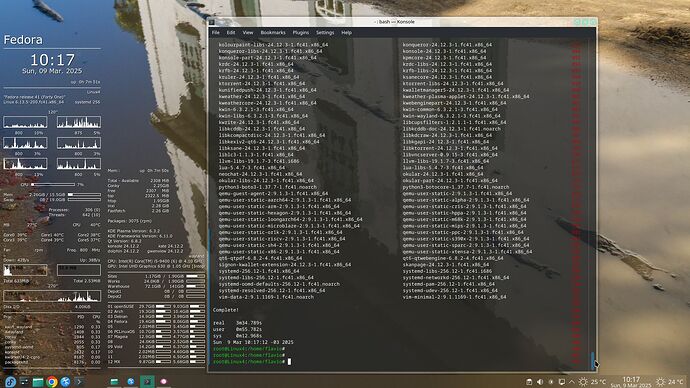Click the Konsole window icon in the title bar
This screenshot has height=388, width=690.
[x=212, y=22]
